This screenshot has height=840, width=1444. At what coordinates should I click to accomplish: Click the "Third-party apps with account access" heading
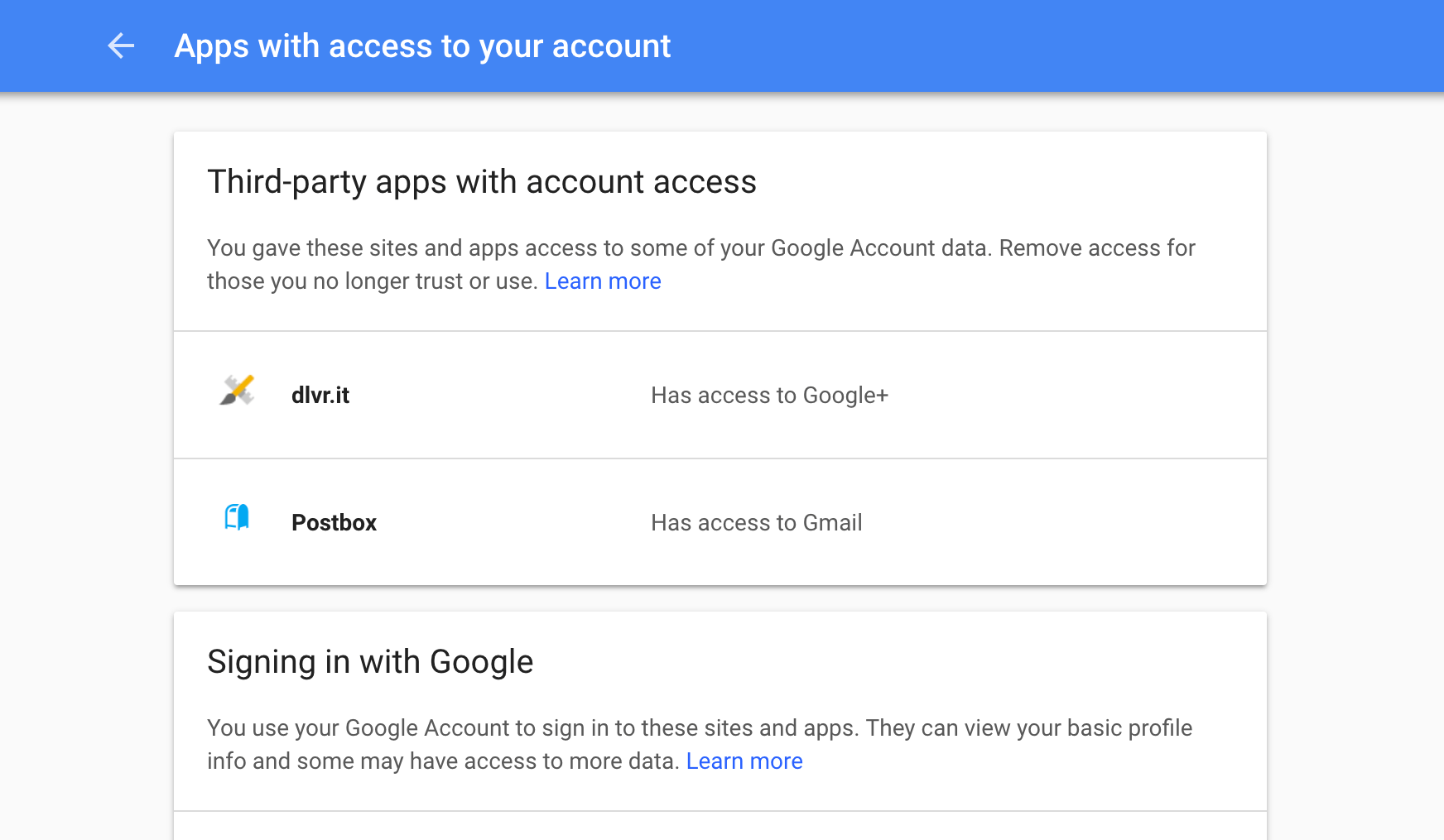pyautogui.click(x=481, y=182)
